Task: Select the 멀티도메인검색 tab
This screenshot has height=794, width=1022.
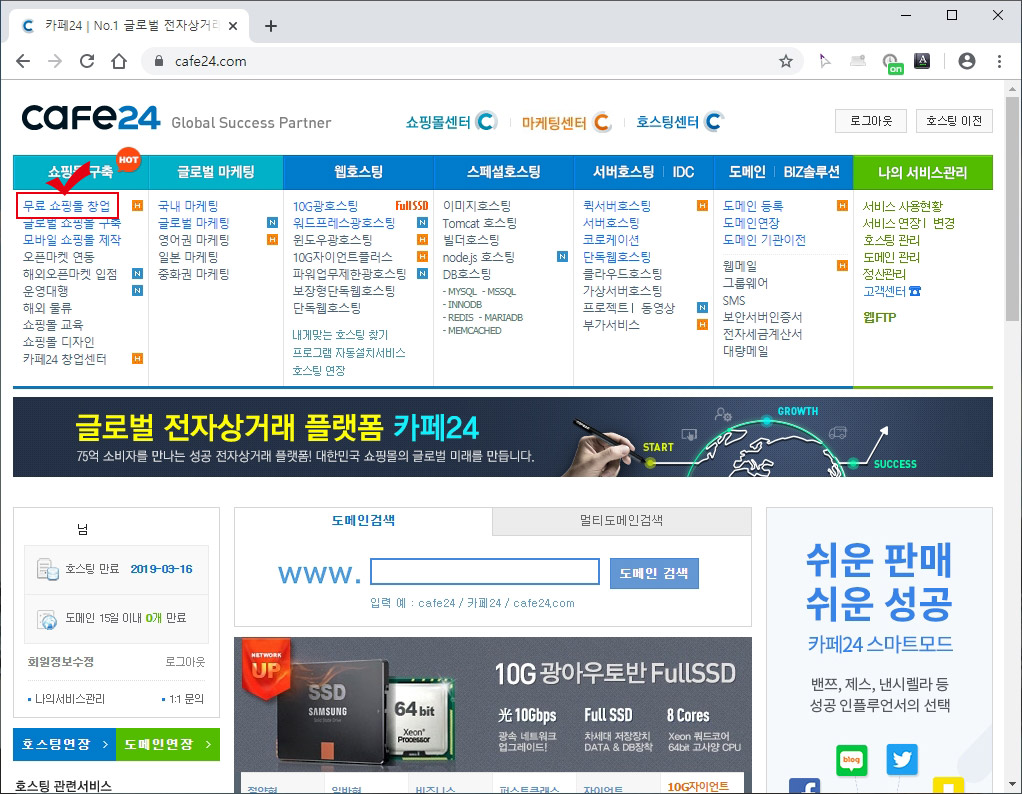Action: coord(621,520)
